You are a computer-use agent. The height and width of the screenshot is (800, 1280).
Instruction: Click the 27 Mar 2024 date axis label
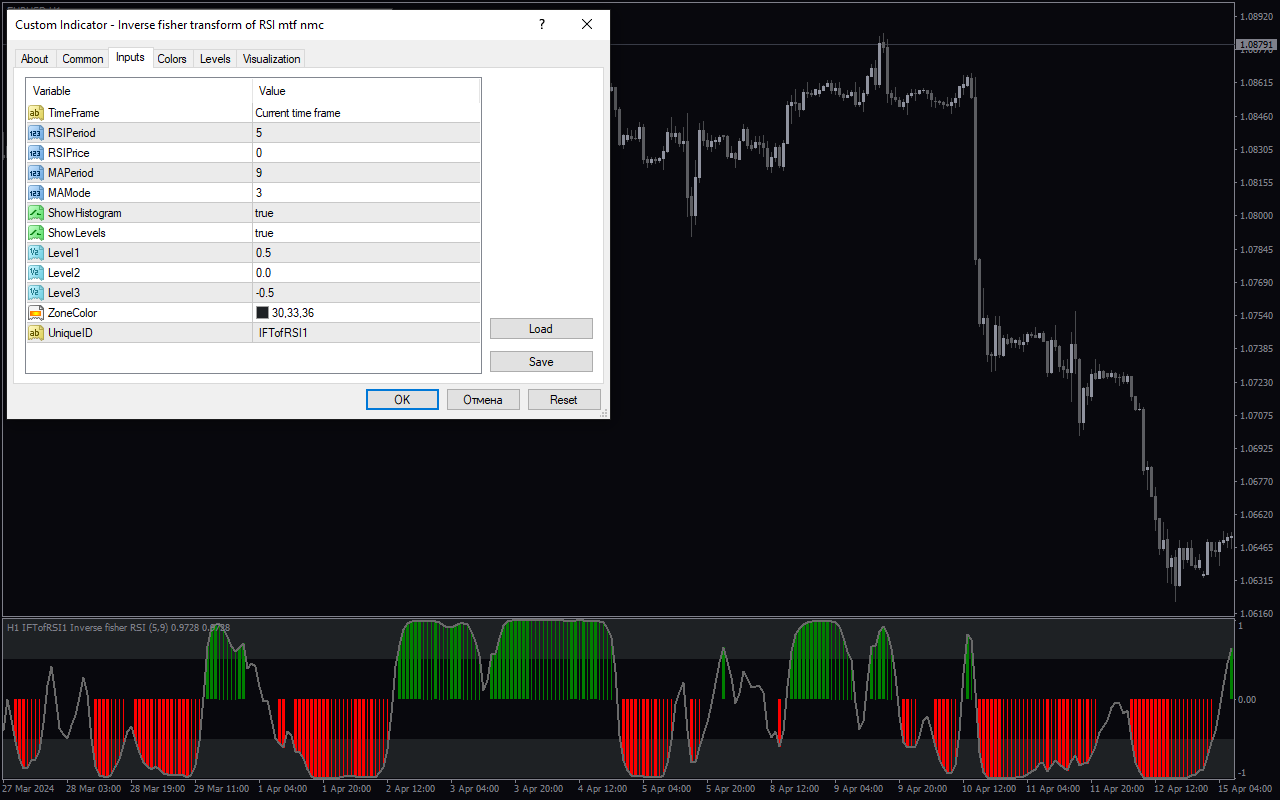[27, 788]
